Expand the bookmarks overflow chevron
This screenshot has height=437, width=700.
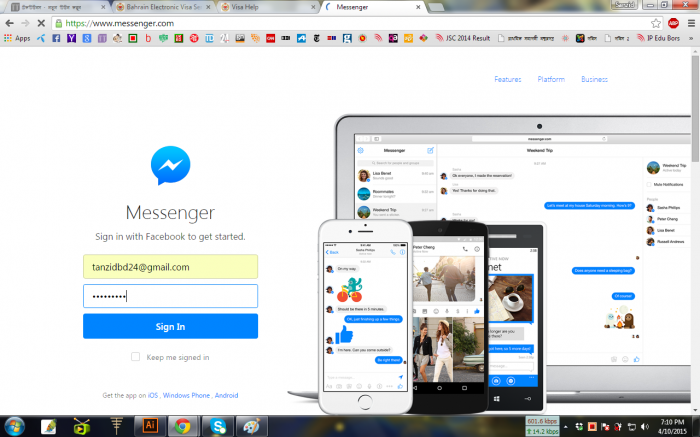691,38
